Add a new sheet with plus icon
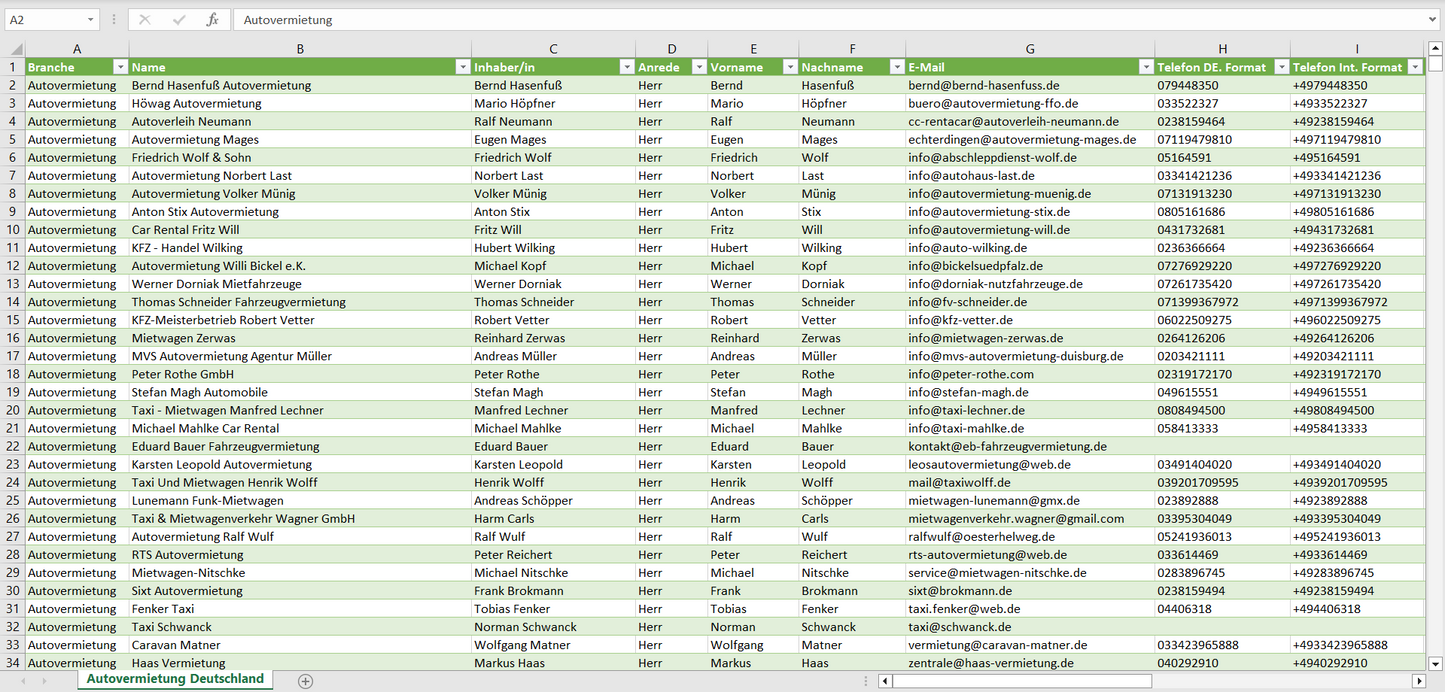 [305, 681]
